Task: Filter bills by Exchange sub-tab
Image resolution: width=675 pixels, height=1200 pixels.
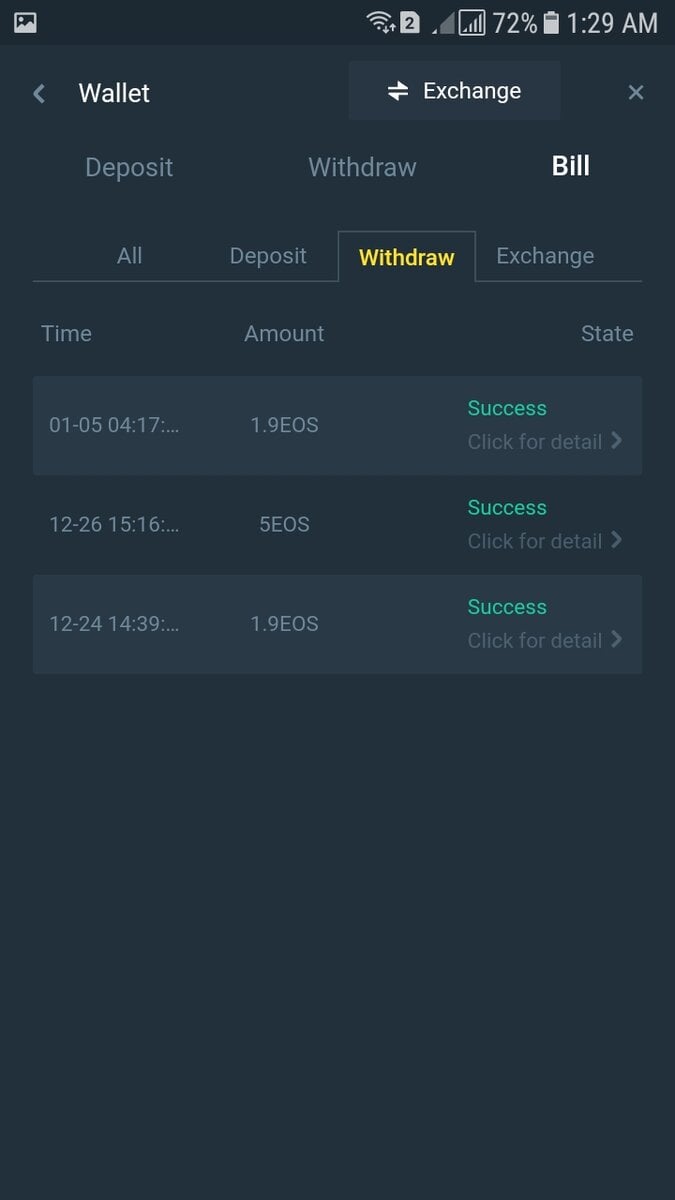Action: coord(545,256)
